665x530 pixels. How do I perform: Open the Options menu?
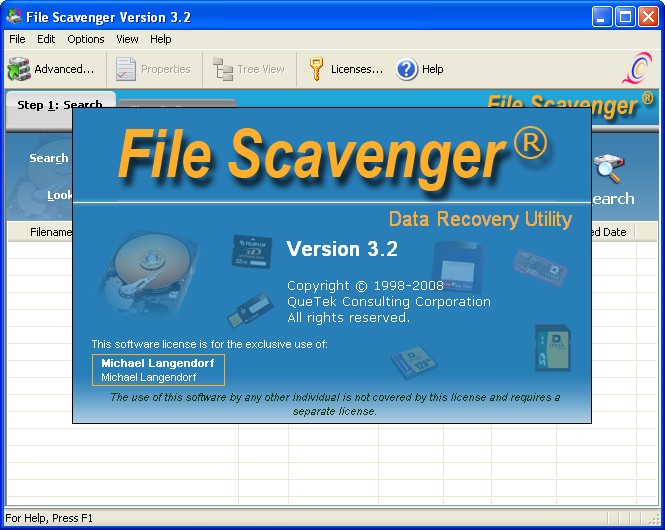point(86,39)
